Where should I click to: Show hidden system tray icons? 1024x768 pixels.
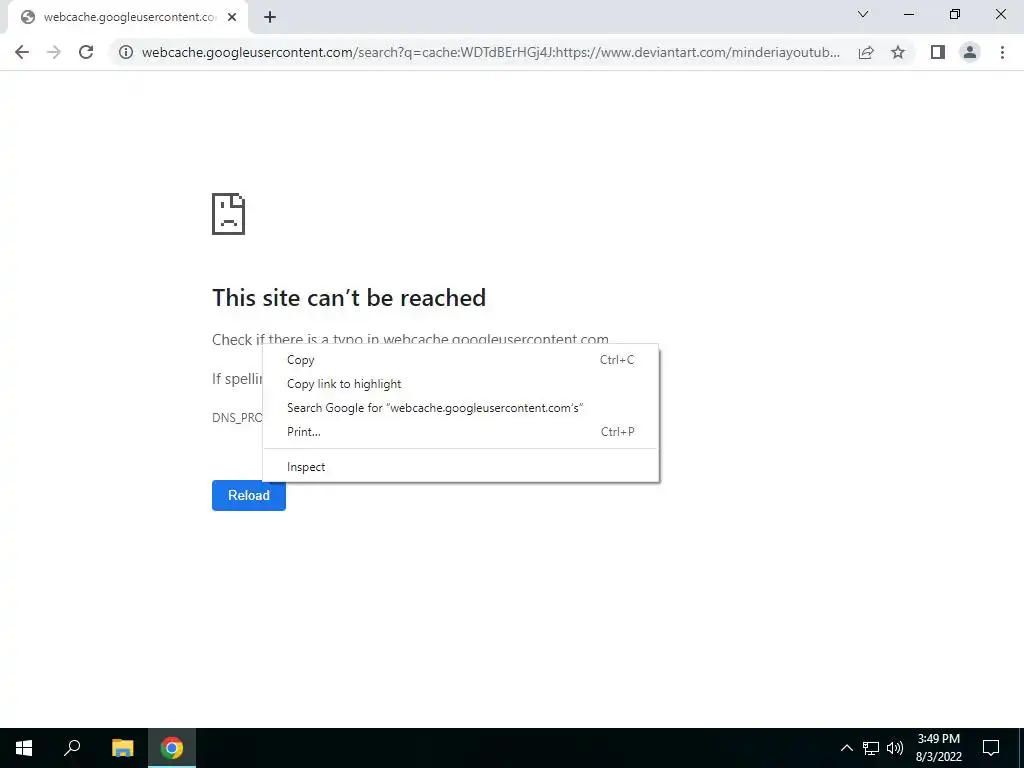(x=846, y=748)
